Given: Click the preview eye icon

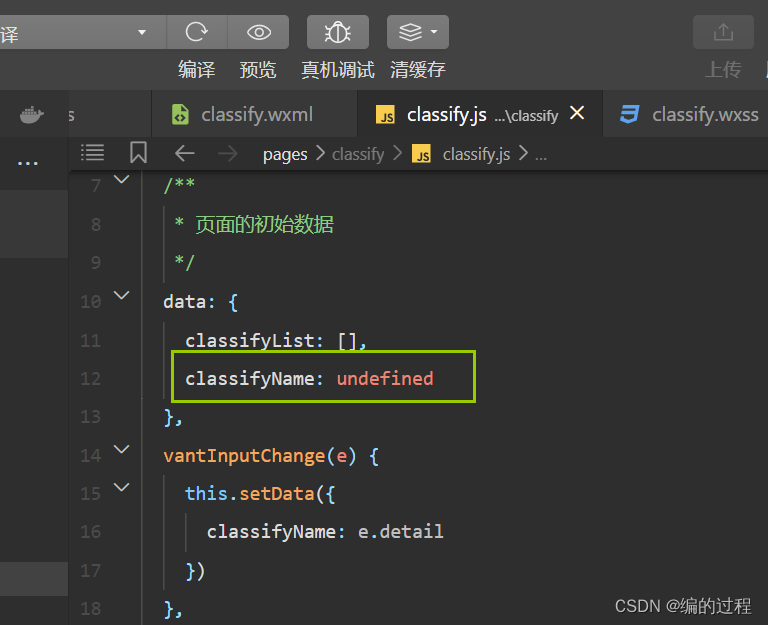Looking at the screenshot, I should click(x=259, y=32).
